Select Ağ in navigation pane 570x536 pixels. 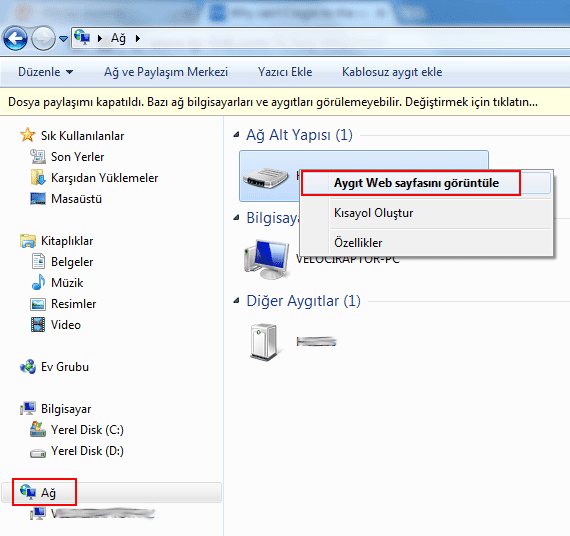click(48, 493)
